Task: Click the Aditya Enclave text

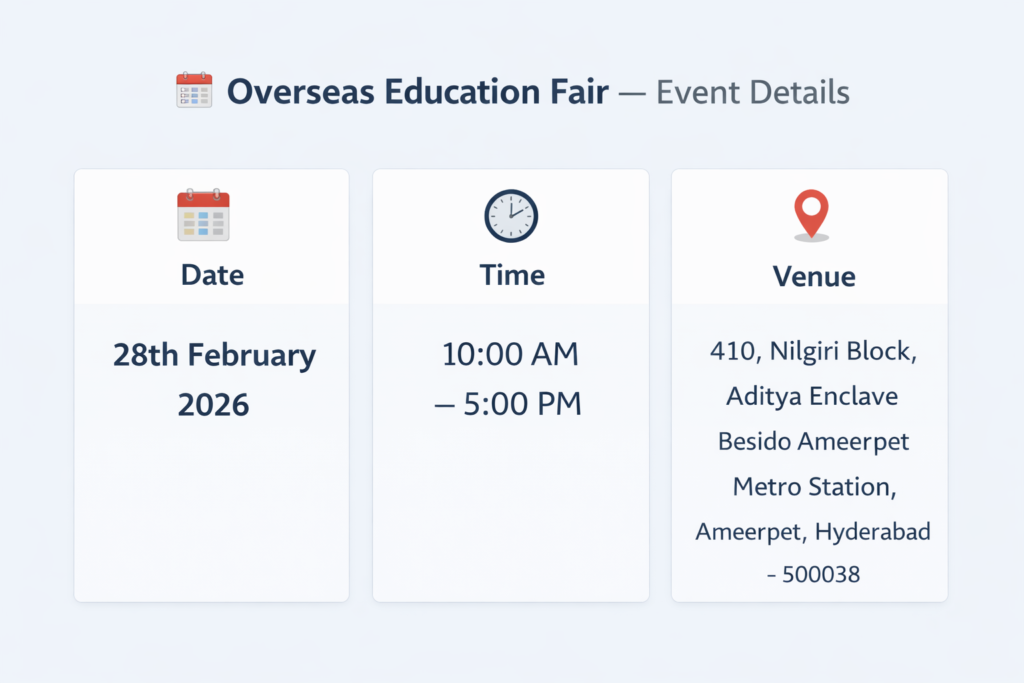Action: point(811,396)
